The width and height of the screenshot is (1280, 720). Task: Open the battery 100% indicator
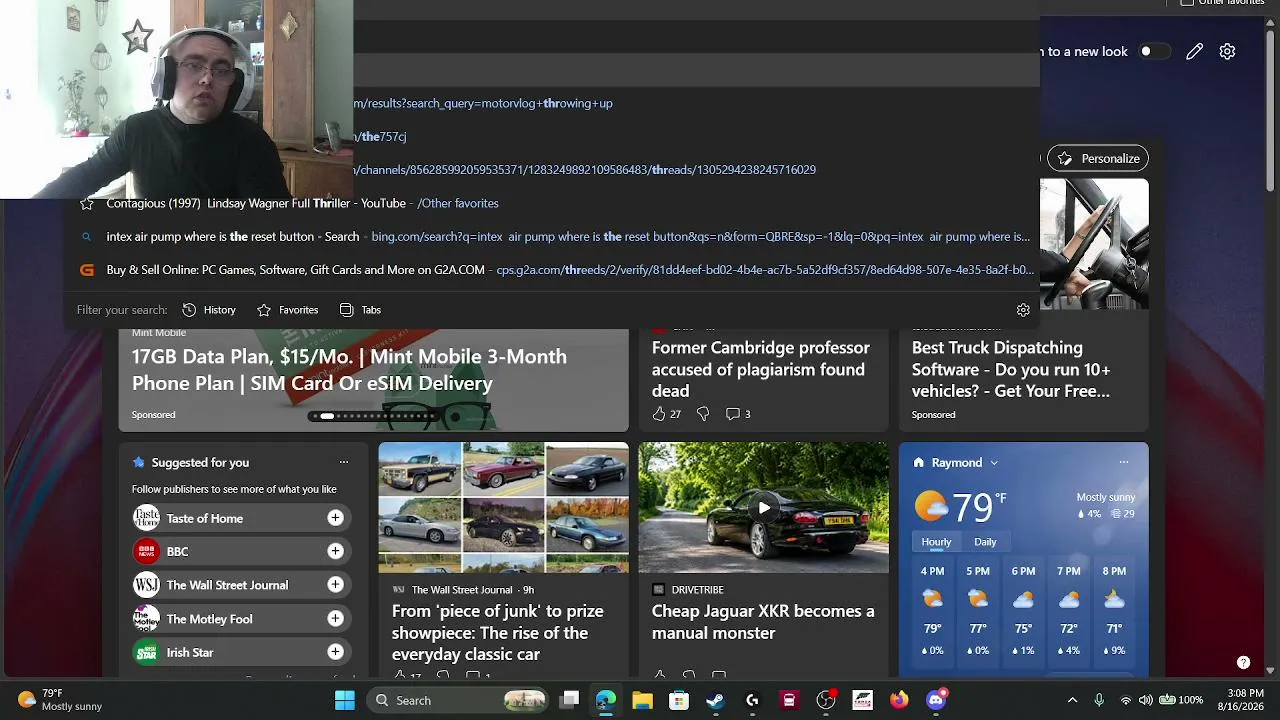pyautogui.click(x=1180, y=700)
